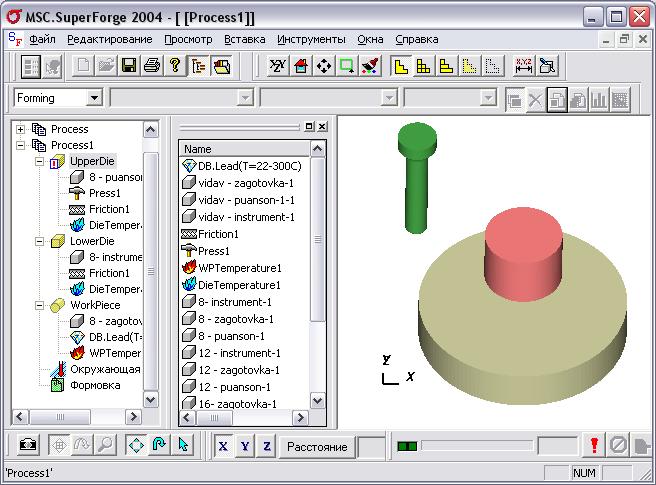The height and width of the screenshot is (485, 656).
Task: Click the list view icon at toolbar start
Action: (x=31, y=67)
